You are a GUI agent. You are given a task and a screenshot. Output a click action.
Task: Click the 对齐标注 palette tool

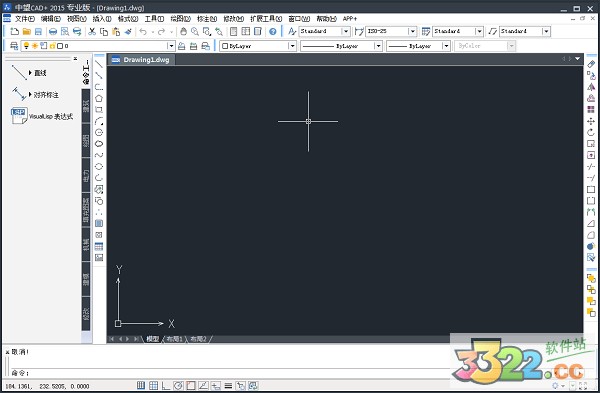tap(35, 95)
